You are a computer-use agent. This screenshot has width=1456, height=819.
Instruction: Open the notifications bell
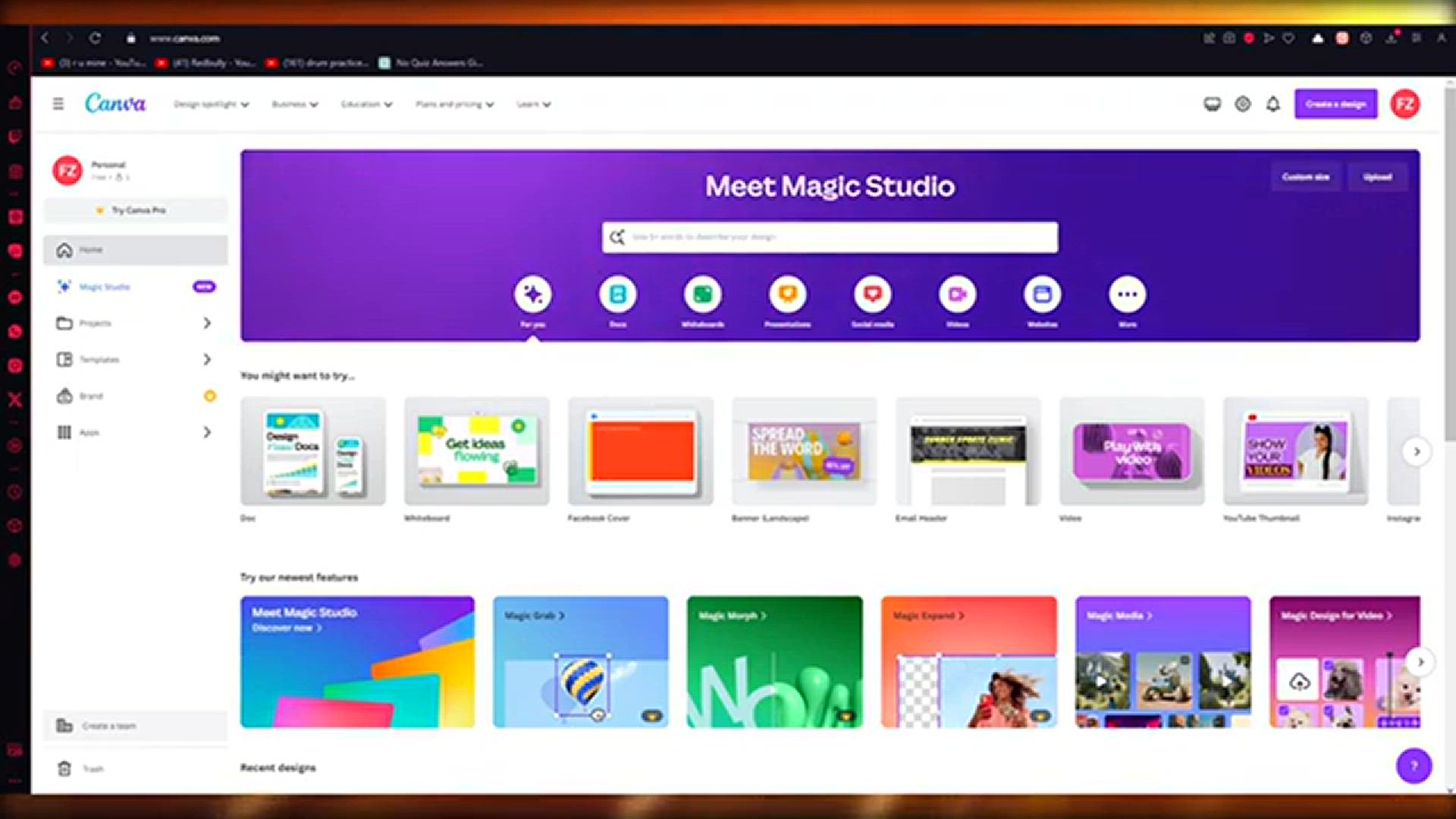click(x=1273, y=104)
